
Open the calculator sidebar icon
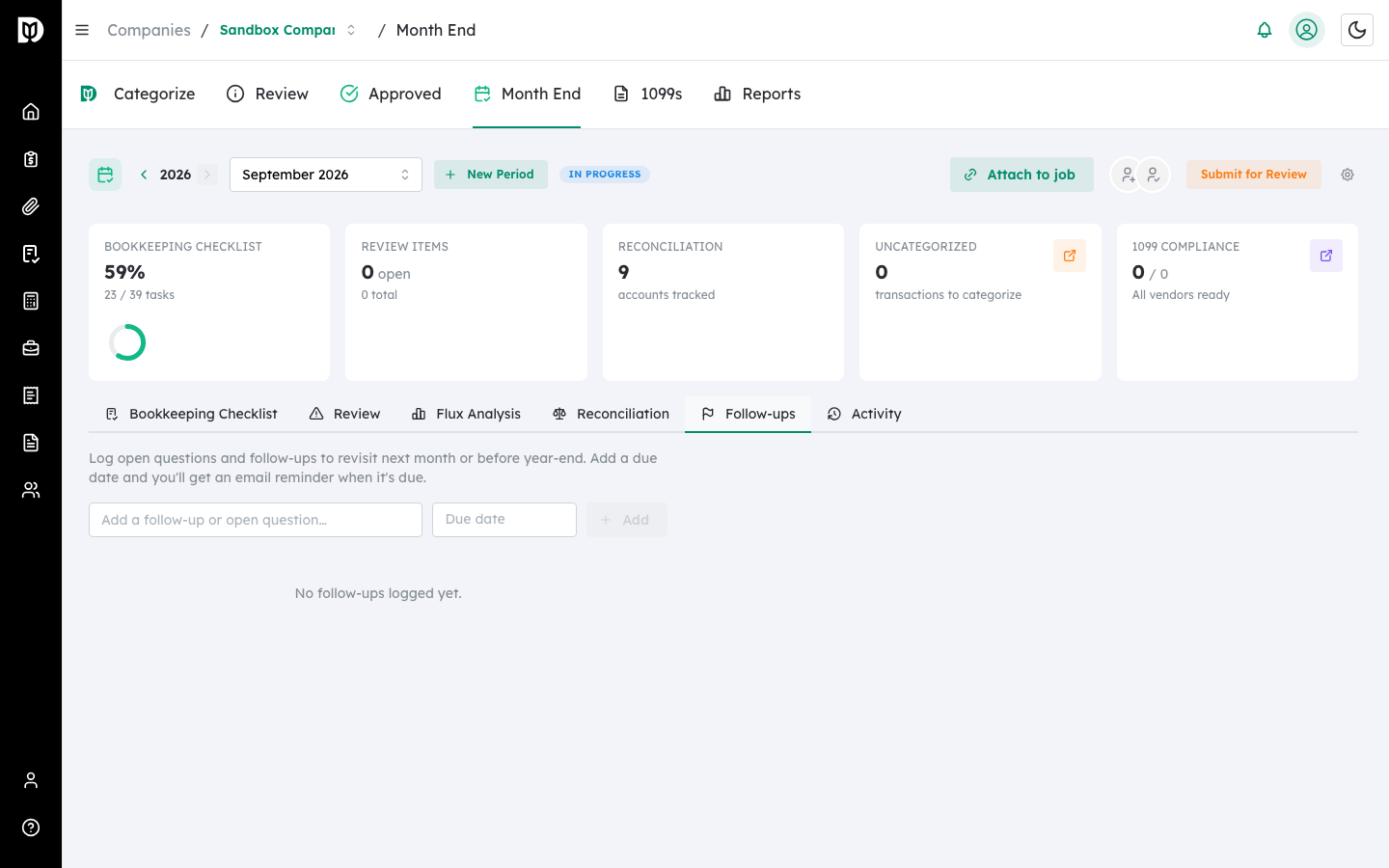pos(31,301)
